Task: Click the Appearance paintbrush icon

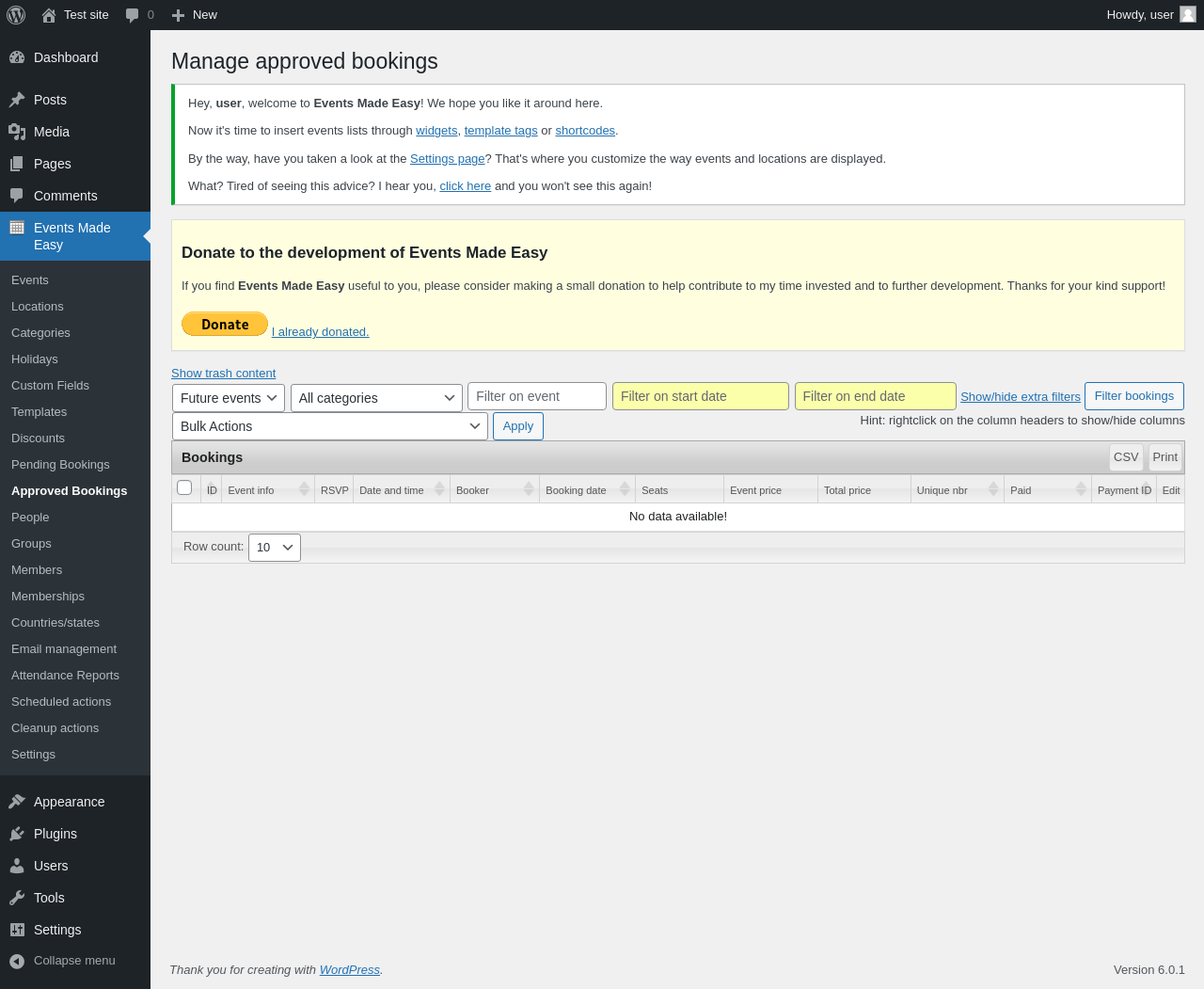Action: point(17,802)
